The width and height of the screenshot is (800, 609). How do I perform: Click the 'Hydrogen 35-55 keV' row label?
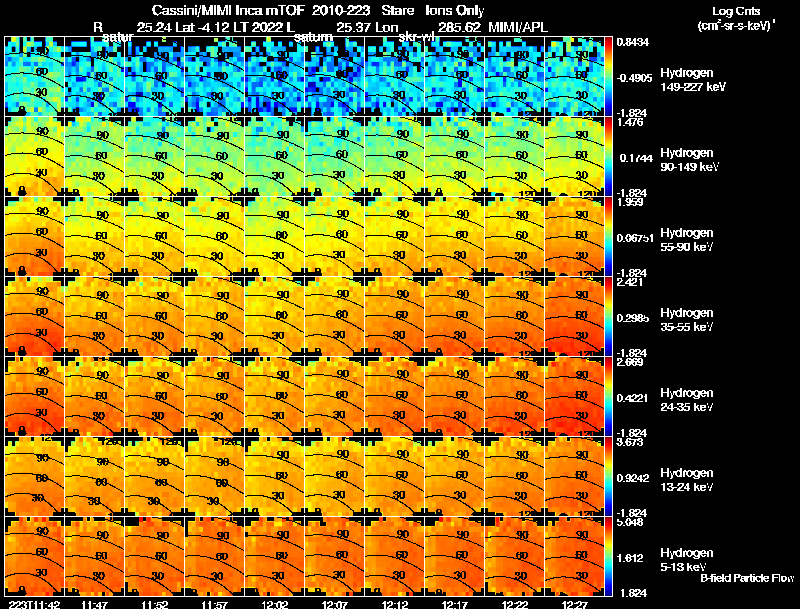(x=686, y=320)
